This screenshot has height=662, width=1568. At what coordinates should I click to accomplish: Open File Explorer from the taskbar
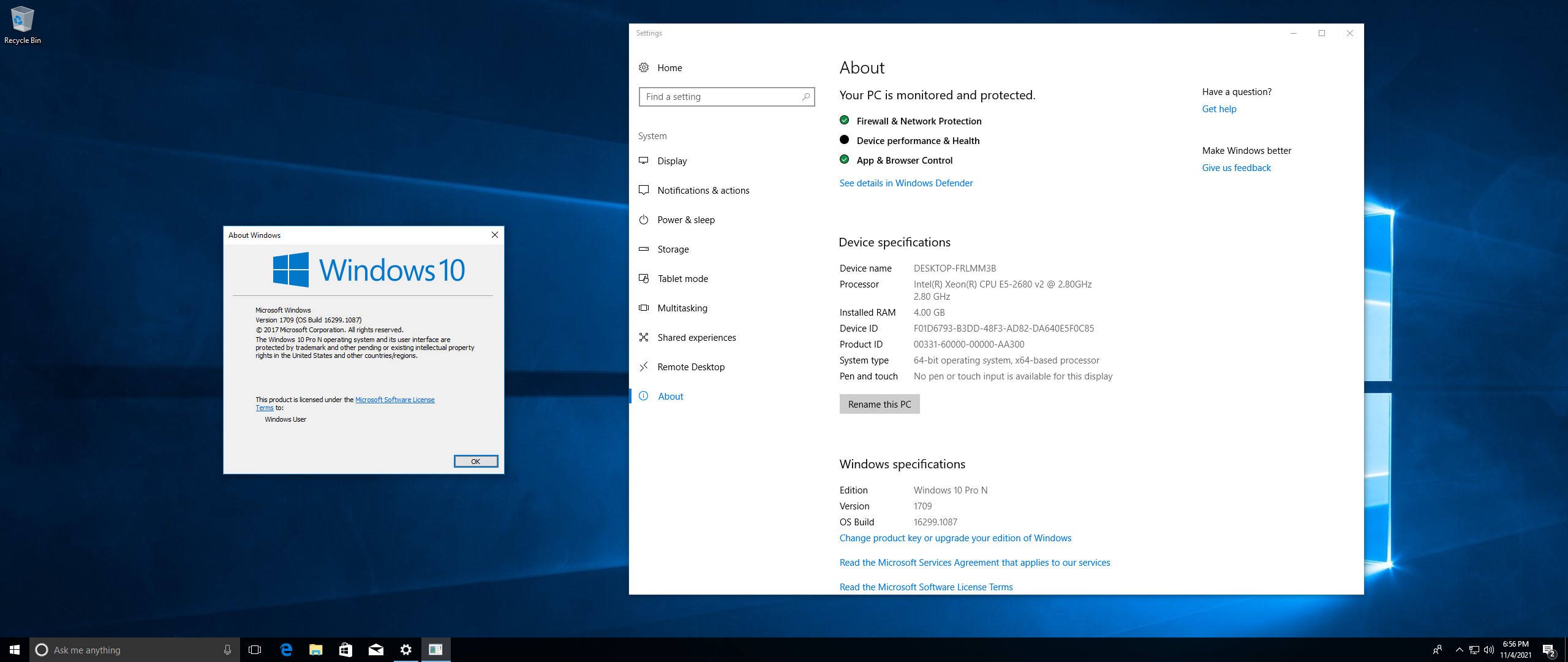coord(316,650)
